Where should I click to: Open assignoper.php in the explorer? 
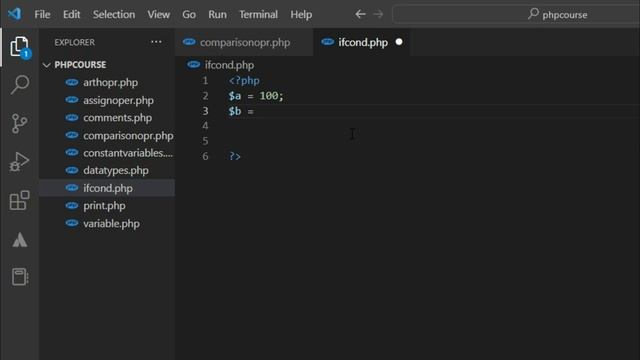(x=107, y=100)
